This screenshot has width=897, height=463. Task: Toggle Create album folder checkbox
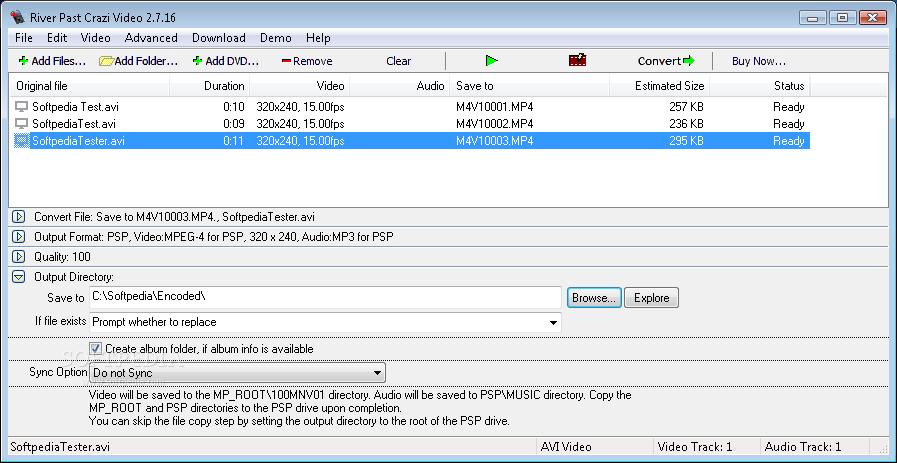tap(96, 348)
